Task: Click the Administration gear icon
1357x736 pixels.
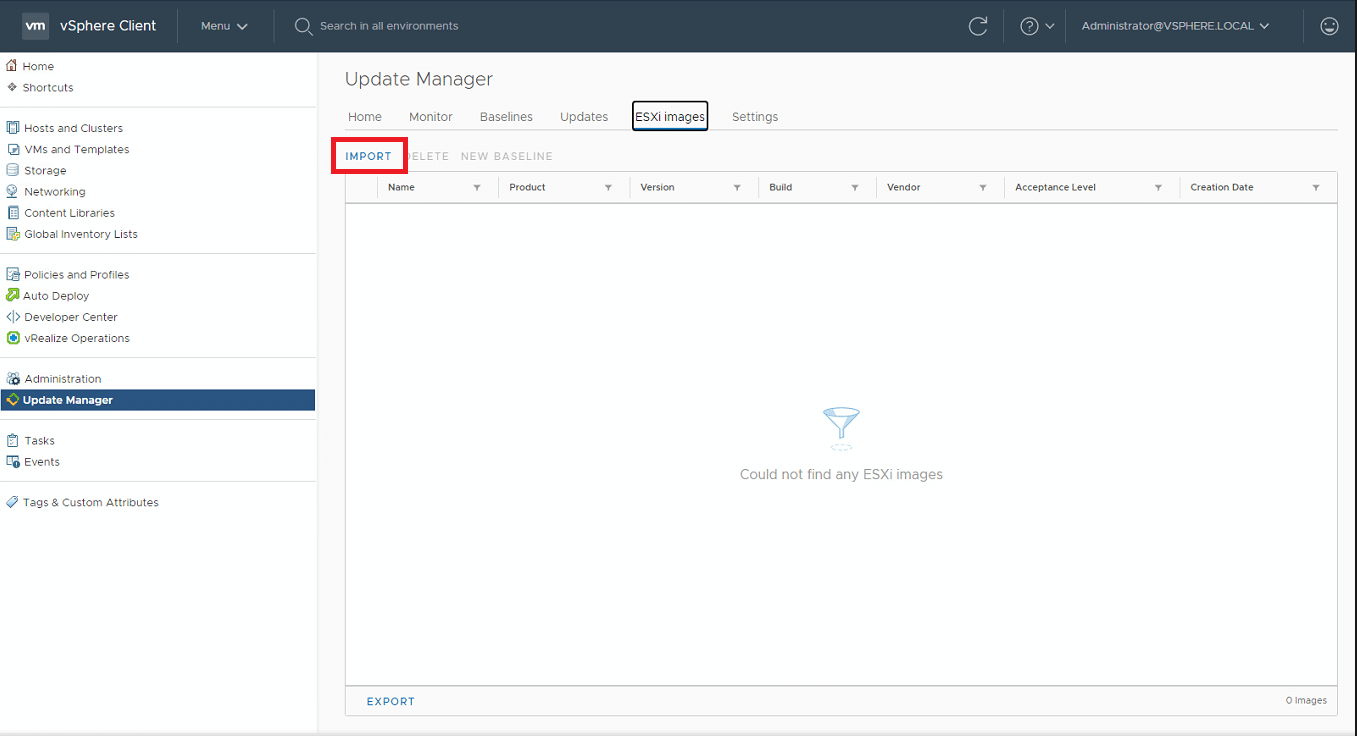Action: coord(13,379)
